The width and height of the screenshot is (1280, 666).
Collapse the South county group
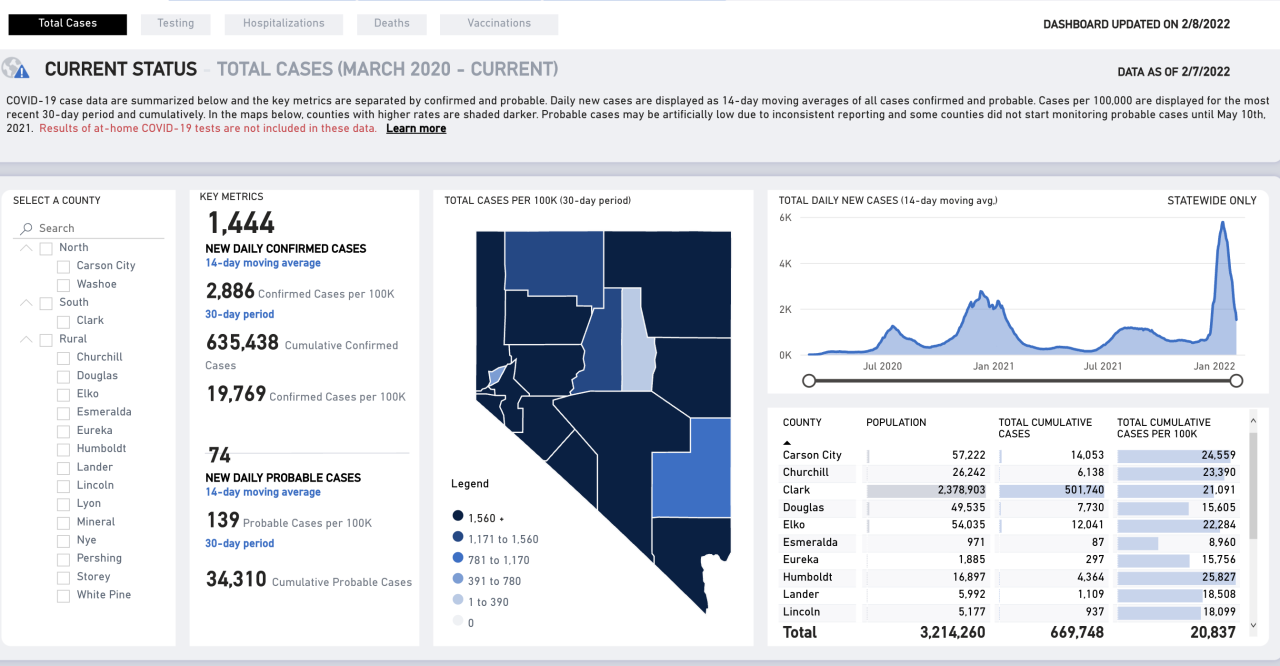(26, 302)
